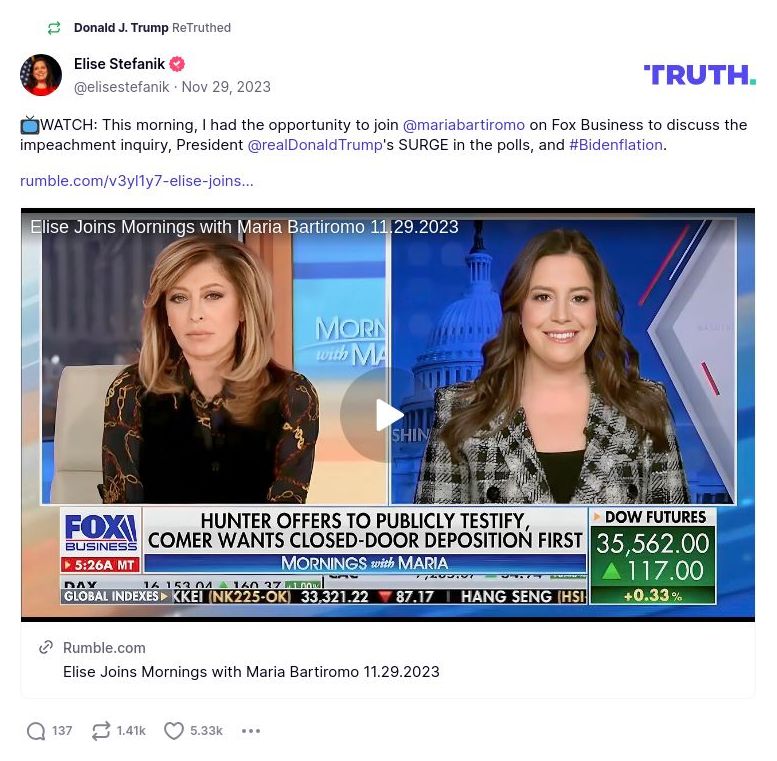Open the Nov 29, 2023 post timestamp
The image size is (777, 761).
(226, 87)
